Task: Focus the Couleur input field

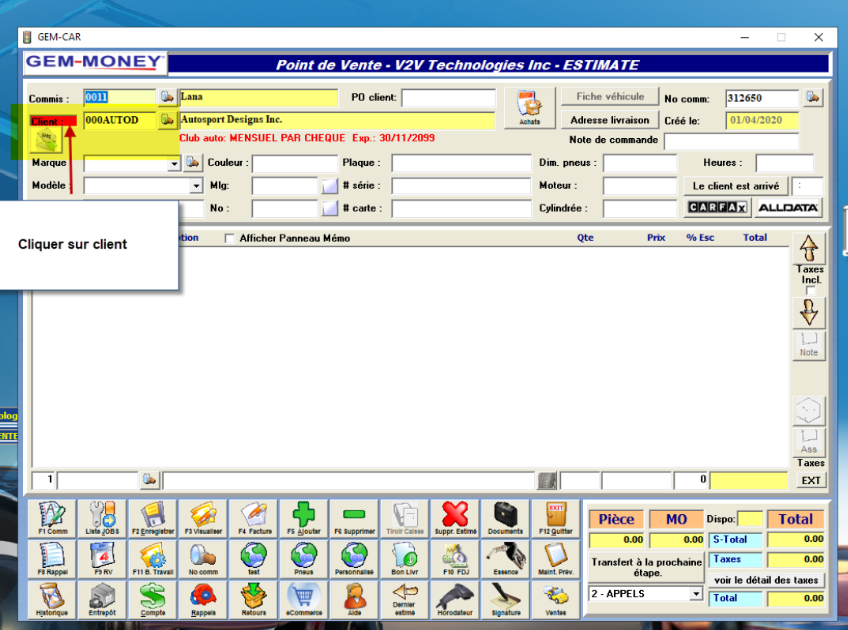Action: coord(295,163)
